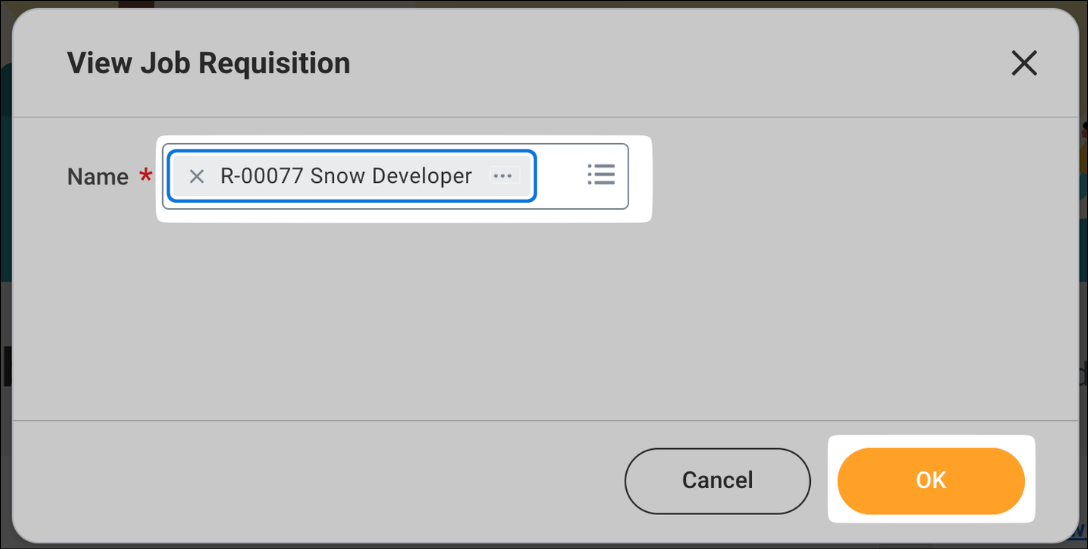Remove the R-00077 Snow Developer selection
Viewport: 1088px width, 549px height.
tap(196, 176)
